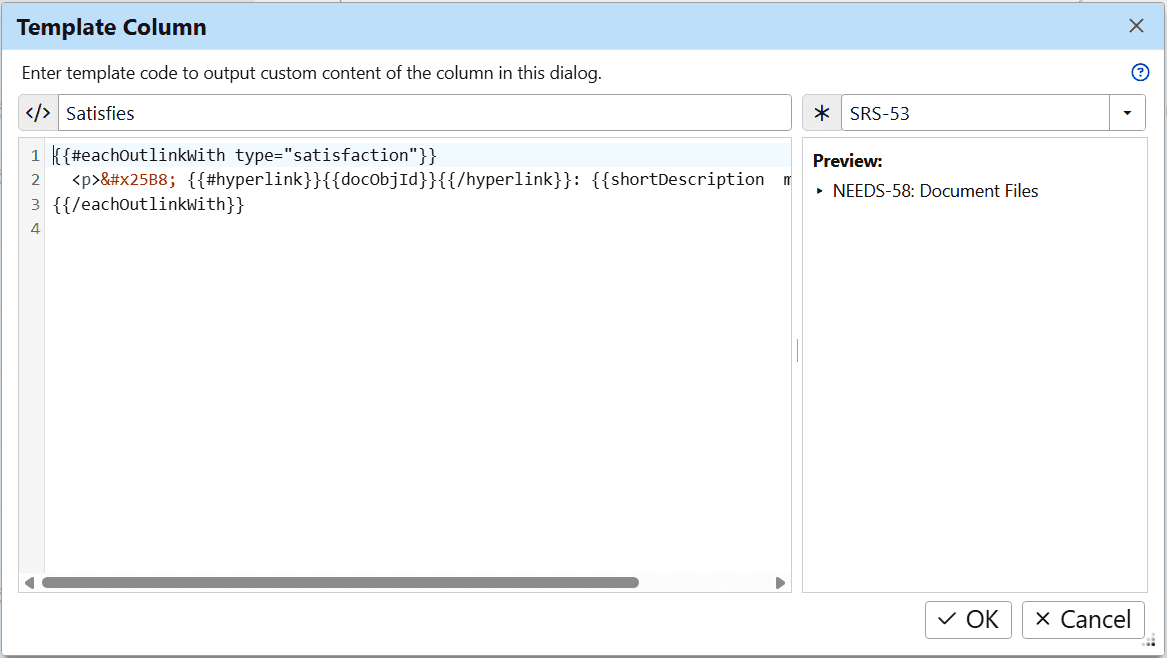1167x658 pixels.
Task: Click the left arrow of the editor scrollbar
Action: coord(29,581)
